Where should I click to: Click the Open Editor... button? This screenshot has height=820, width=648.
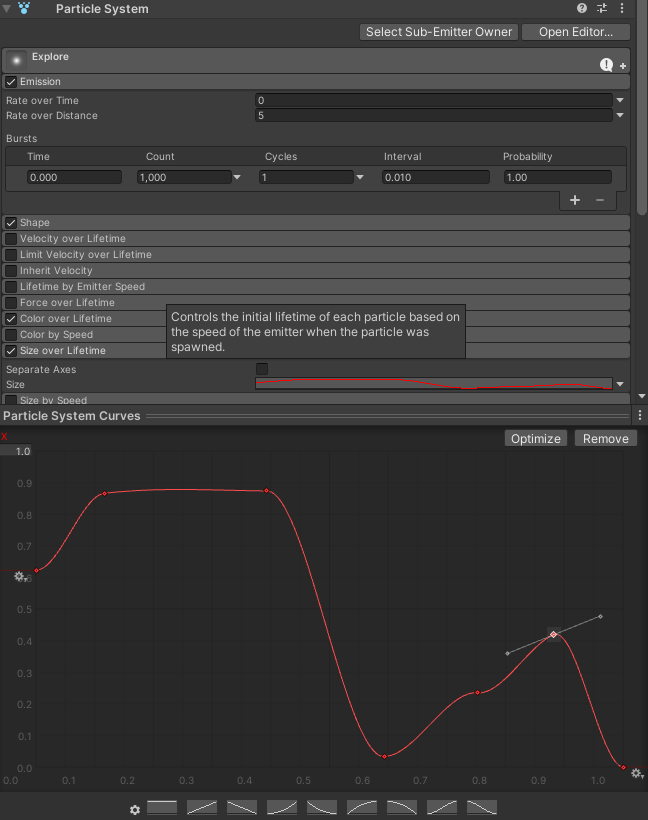pyautogui.click(x=576, y=32)
